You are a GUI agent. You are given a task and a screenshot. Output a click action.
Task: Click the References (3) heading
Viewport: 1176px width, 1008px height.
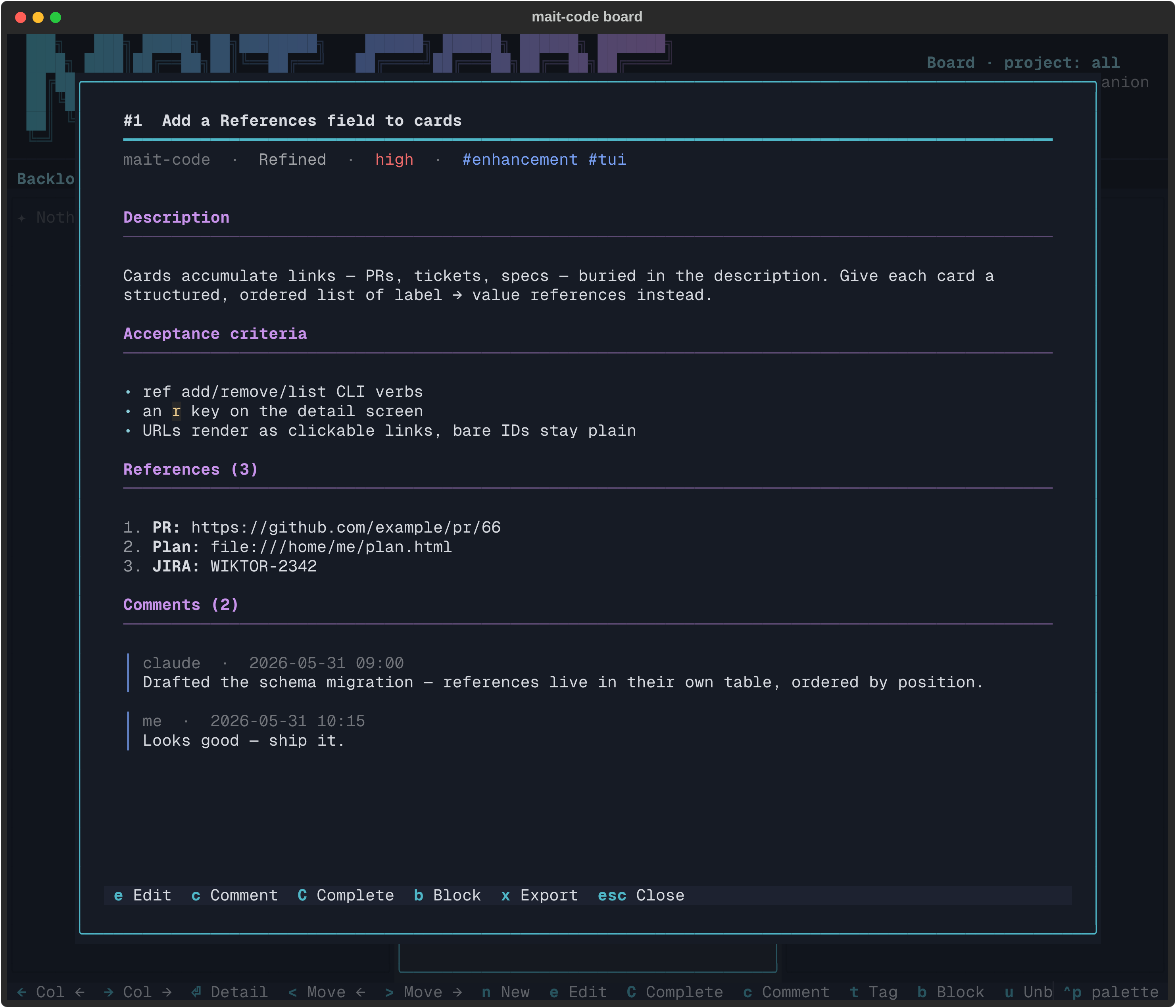coord(190,469)
